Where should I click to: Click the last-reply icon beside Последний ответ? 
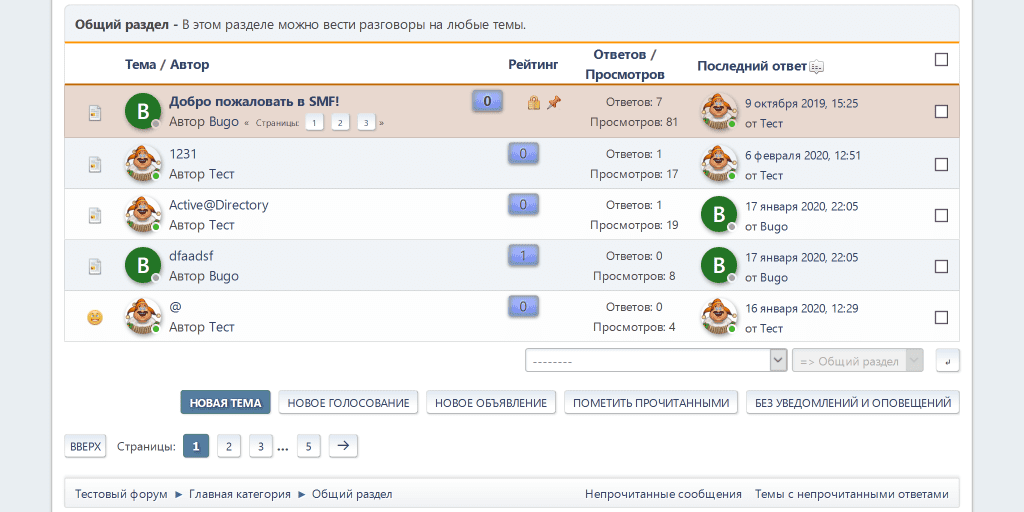point(817,67)
